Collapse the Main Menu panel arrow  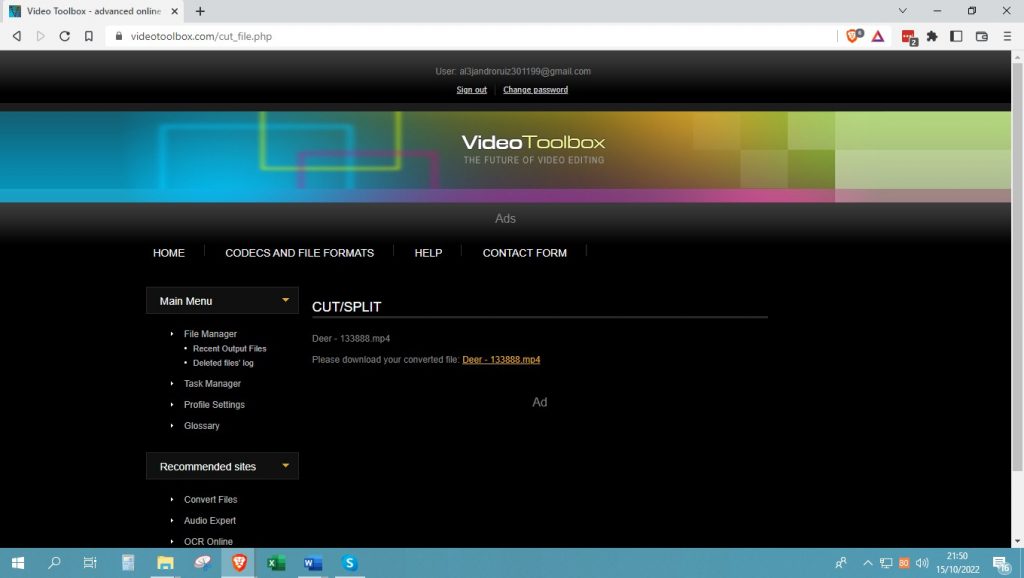click(x=285, y=300)
